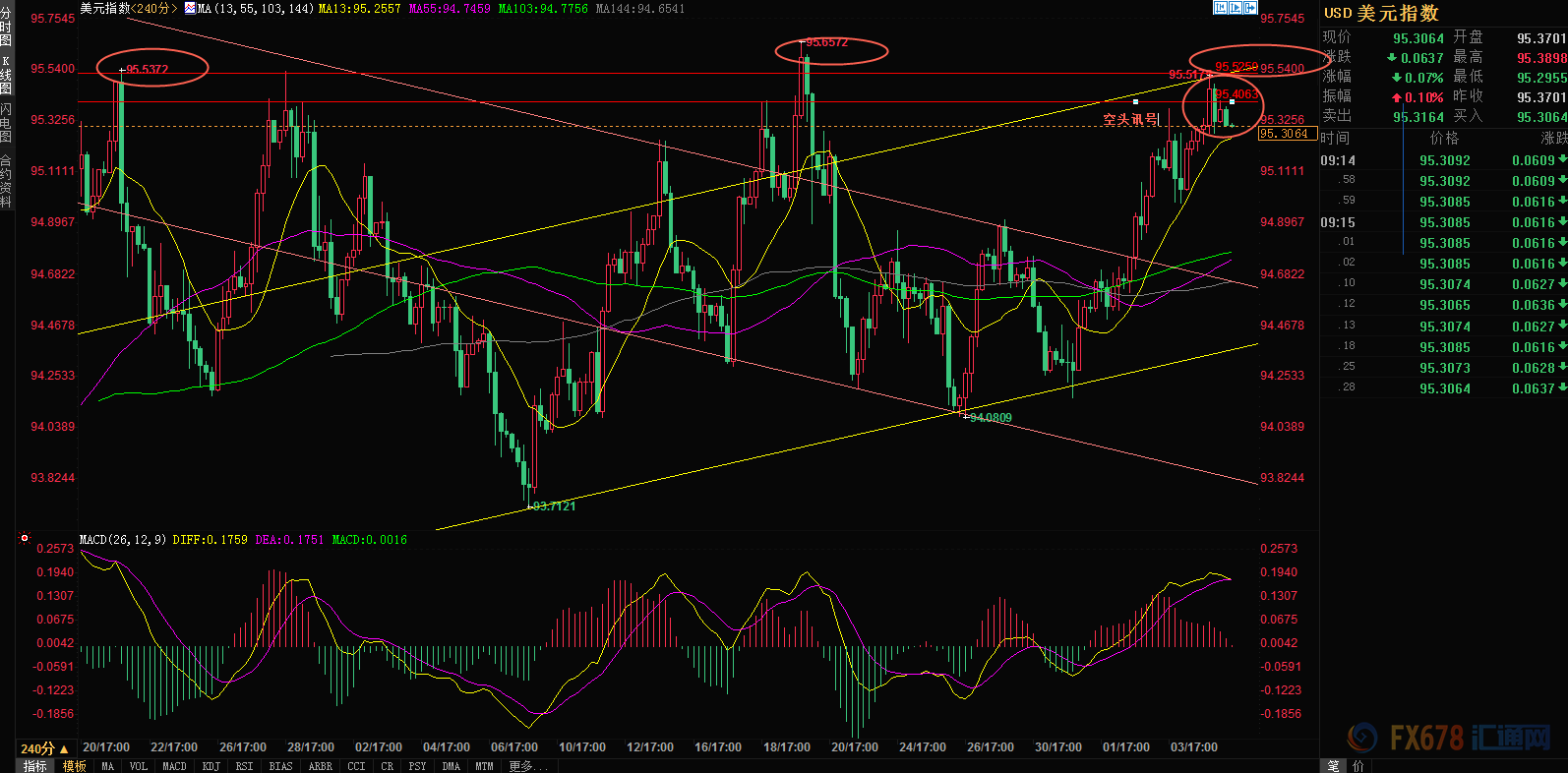Click the MA55:94.7459 legend value
This screenshot has height=773, width=1568.
coord(449,8)
